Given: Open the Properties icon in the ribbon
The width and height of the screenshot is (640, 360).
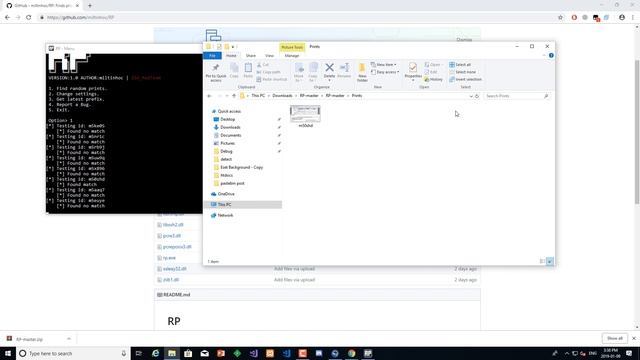Looking at the screenshot, I should pyautogui.click(x=413, y=68).
